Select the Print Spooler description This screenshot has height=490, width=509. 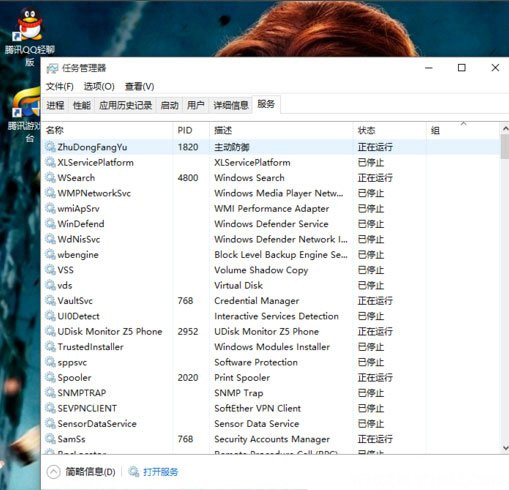coord(242,378)
